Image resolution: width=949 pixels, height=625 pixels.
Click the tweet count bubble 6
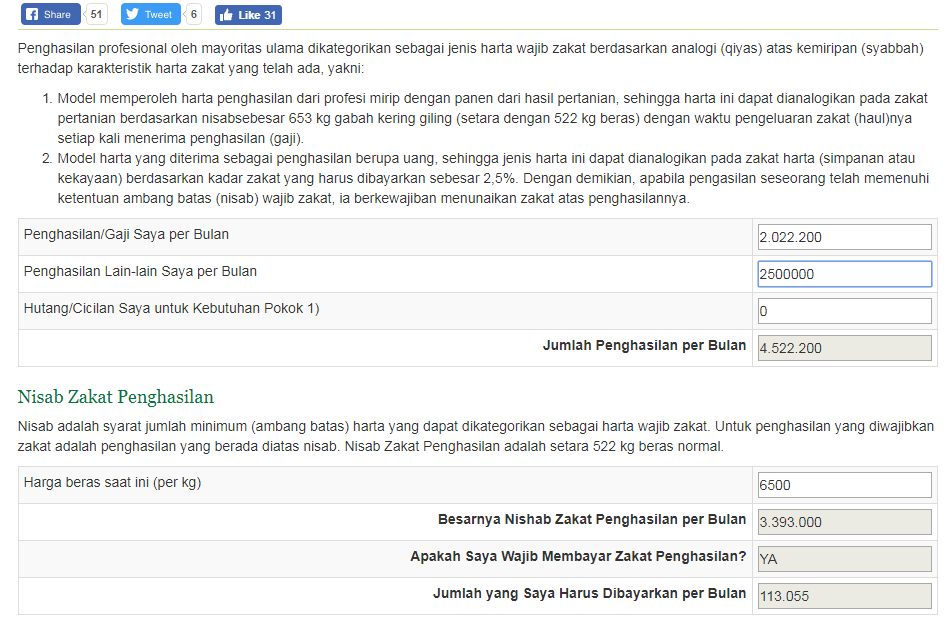click(194, 15)
